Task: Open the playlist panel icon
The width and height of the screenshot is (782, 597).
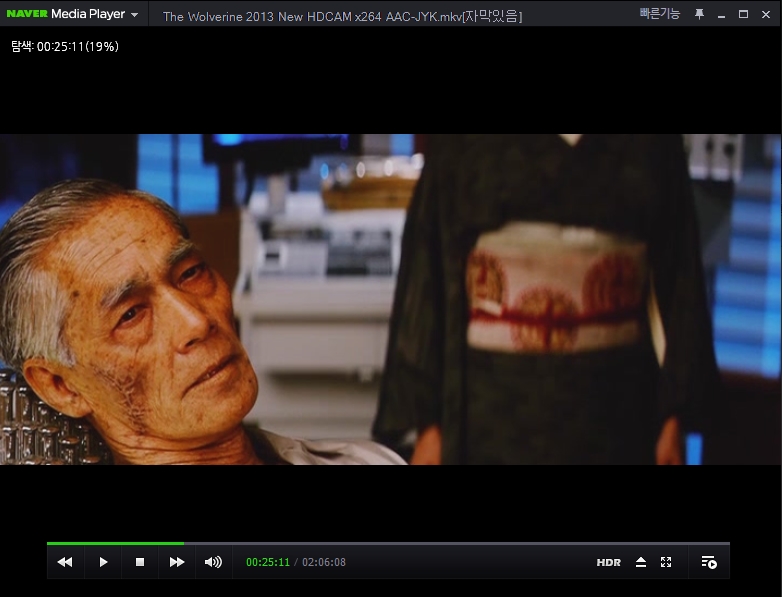Action: [709, 562]
